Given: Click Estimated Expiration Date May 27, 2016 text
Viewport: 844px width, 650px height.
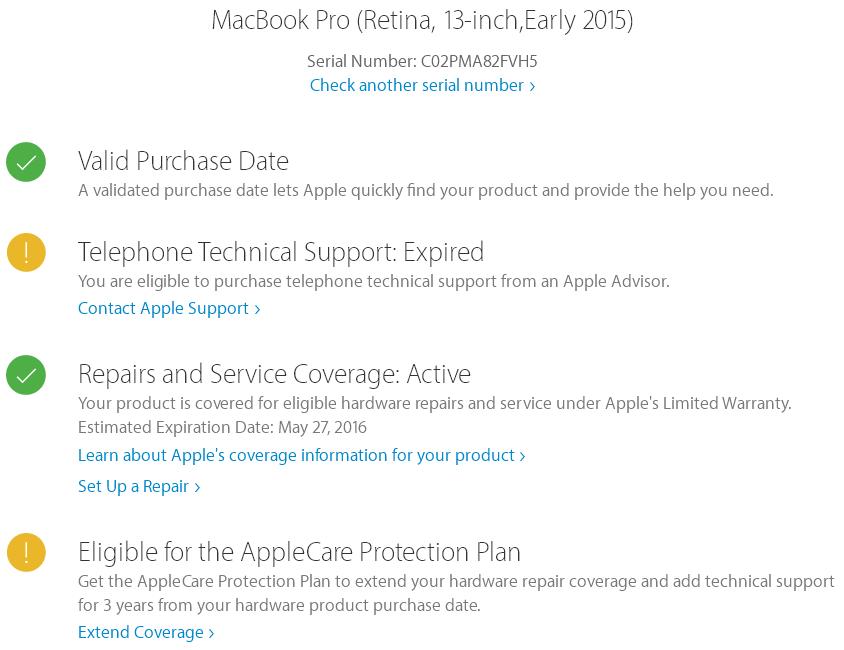Looking at the screenshot, I should click(x=222, y=428).
